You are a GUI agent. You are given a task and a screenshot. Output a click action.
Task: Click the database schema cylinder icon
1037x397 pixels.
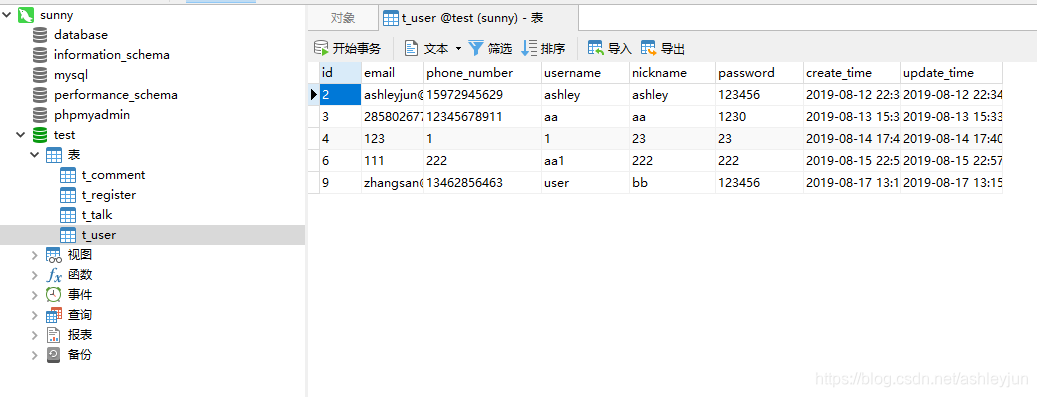click(40, 34)
